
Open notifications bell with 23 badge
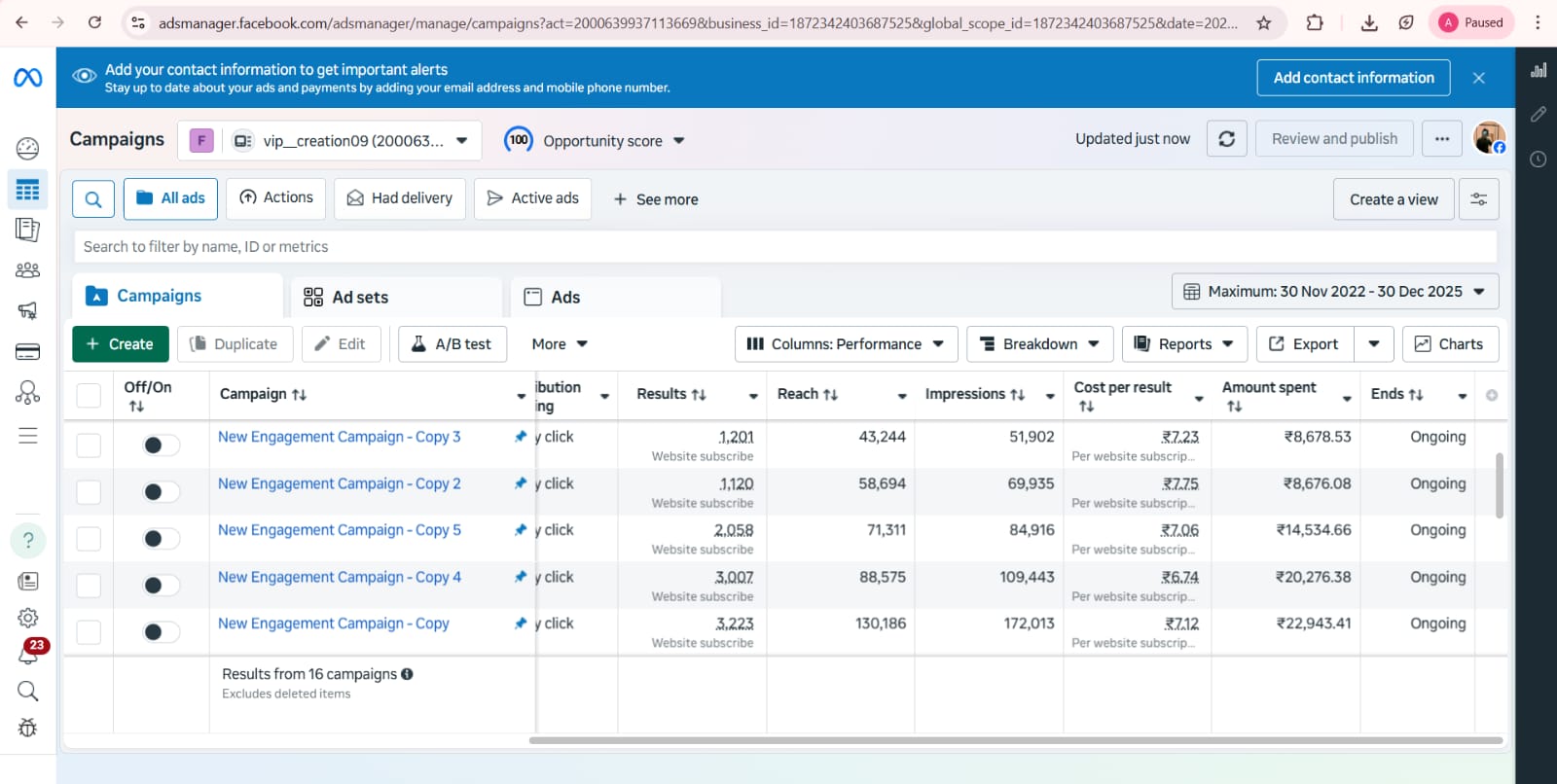(x=27, y=654)
